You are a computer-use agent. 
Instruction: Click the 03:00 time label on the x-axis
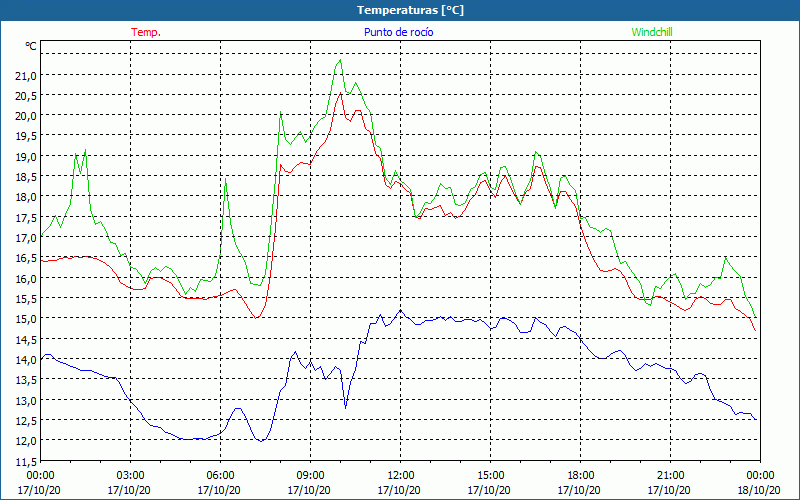pos(130,476)
